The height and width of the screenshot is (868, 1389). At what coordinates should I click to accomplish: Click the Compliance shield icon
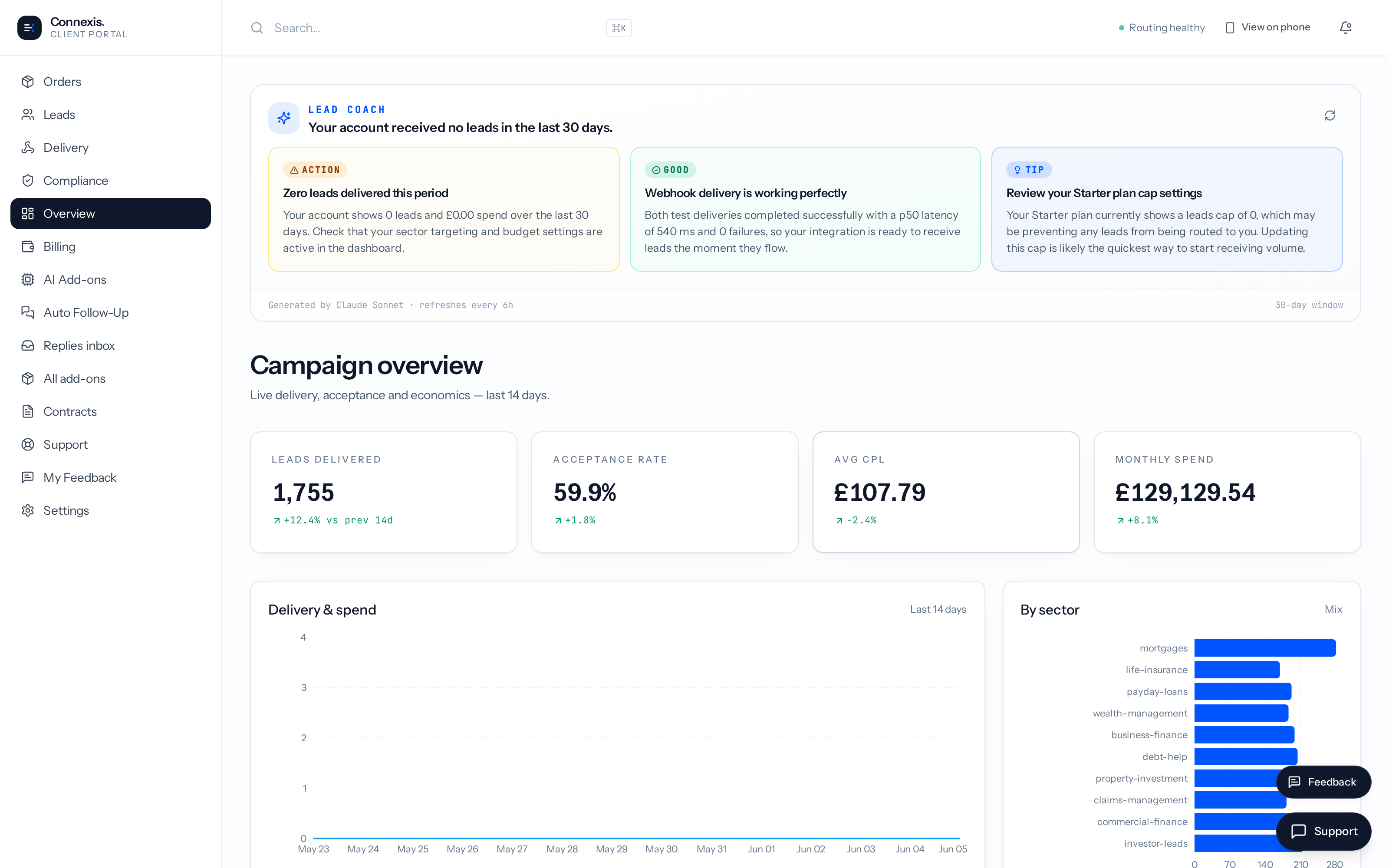[27, 181]
